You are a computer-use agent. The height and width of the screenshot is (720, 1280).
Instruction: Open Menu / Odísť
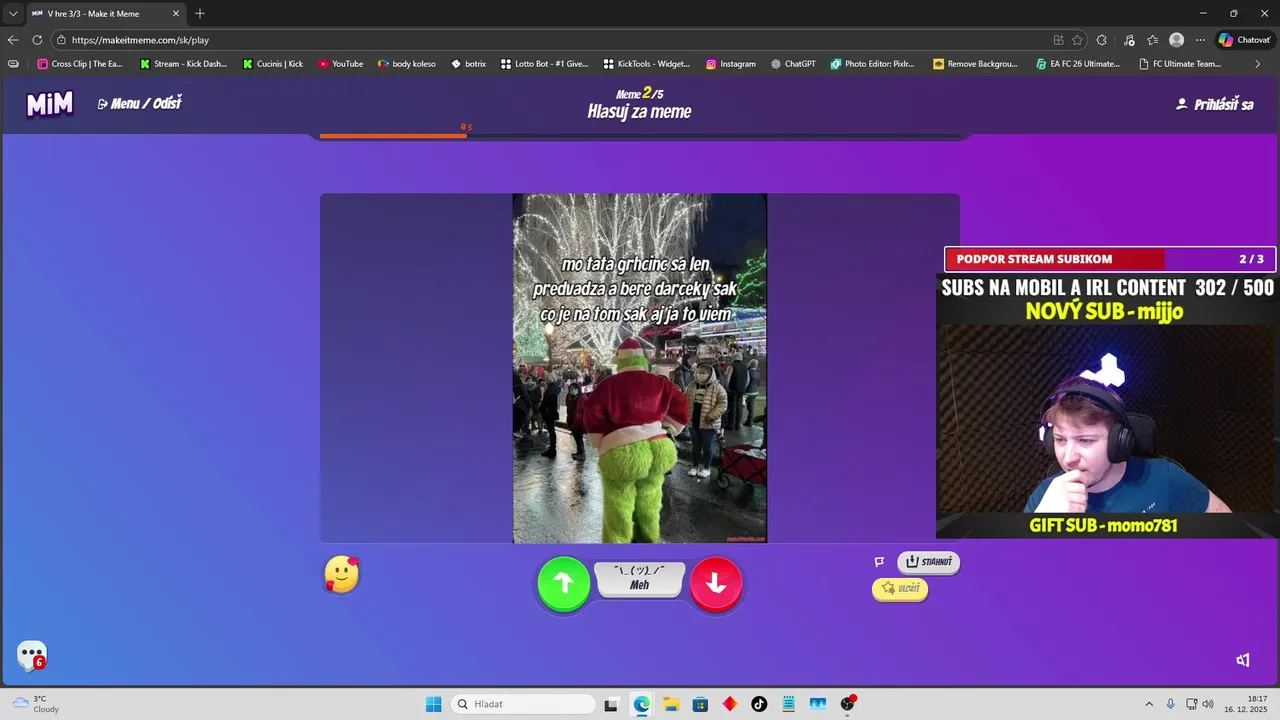click(140, 103)
